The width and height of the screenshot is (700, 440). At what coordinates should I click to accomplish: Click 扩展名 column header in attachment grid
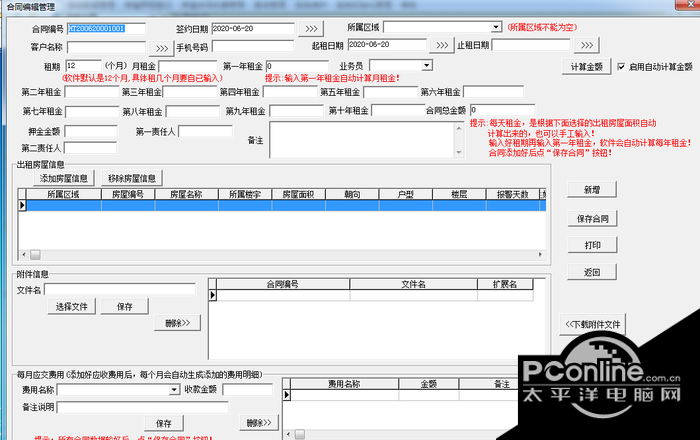(x=505, y=284)
